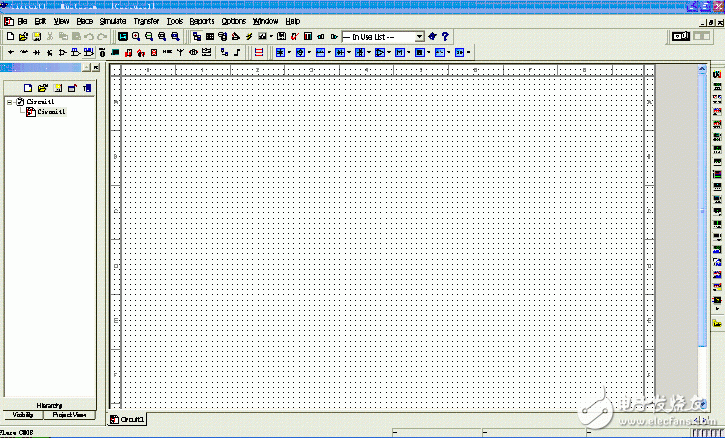Screen dimensions: 725x438
Task: Click new design icon in Design Toolbox
Action: 28,88
